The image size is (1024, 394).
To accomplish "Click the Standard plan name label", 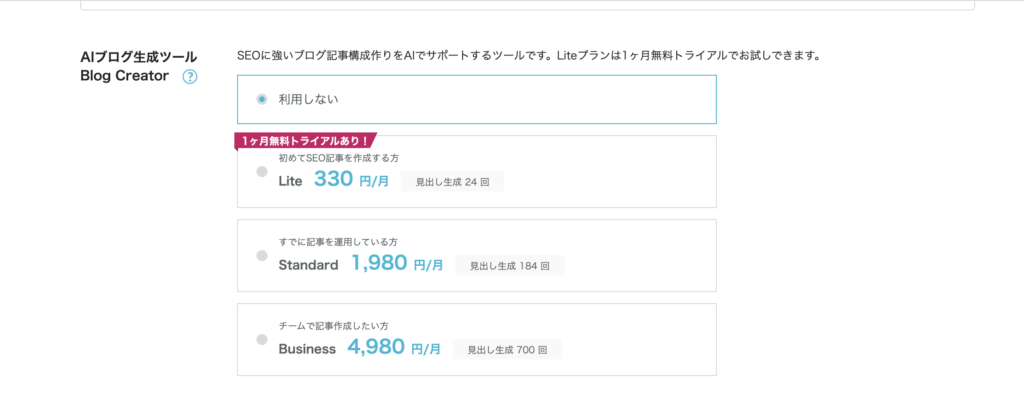I will coord(308,265).
